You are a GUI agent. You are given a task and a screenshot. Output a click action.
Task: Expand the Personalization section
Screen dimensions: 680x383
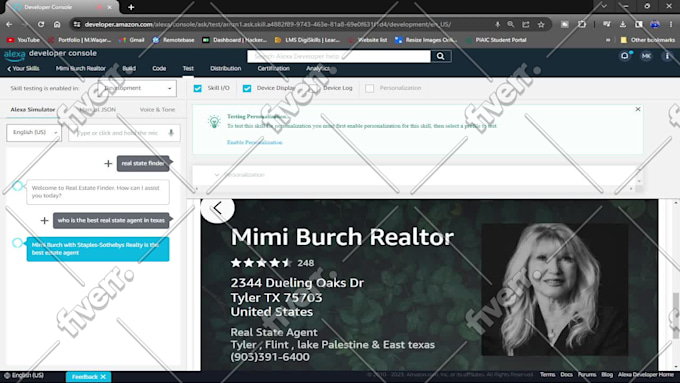(217, 175)
